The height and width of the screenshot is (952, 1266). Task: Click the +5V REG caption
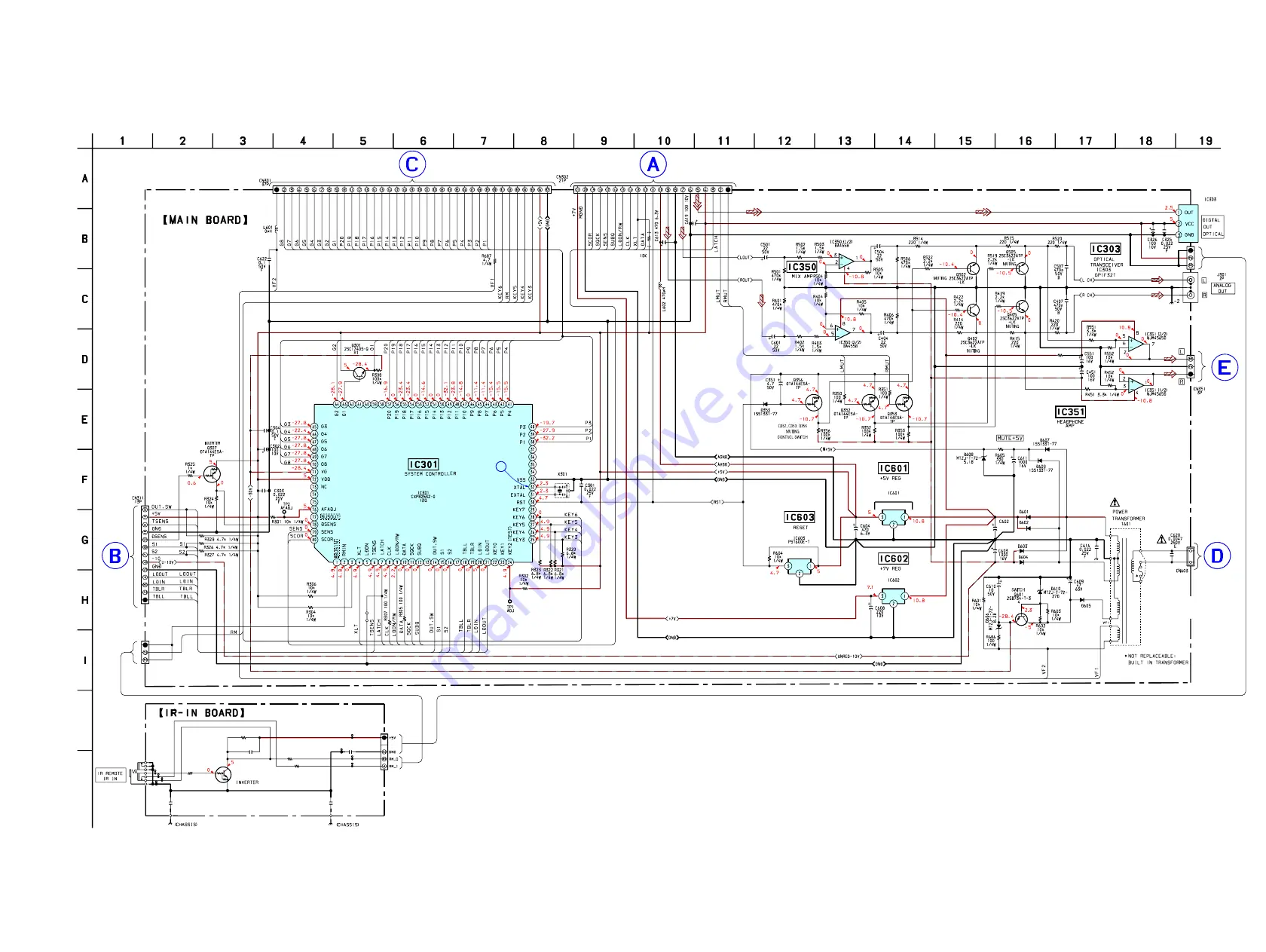click(x=890, y=479)
